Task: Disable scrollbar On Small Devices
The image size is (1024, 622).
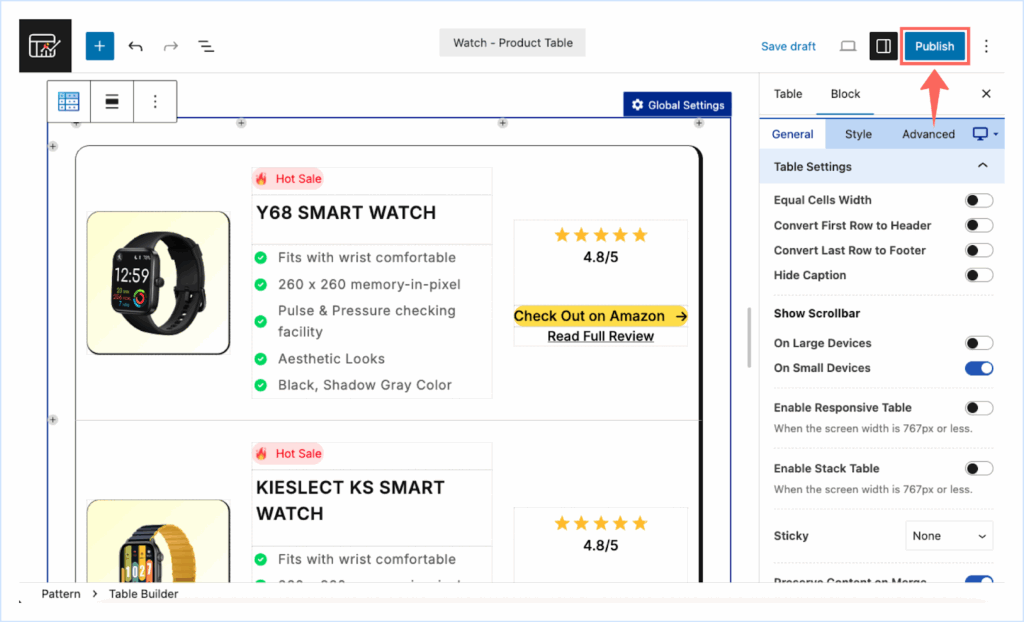Action: point(978,368)
